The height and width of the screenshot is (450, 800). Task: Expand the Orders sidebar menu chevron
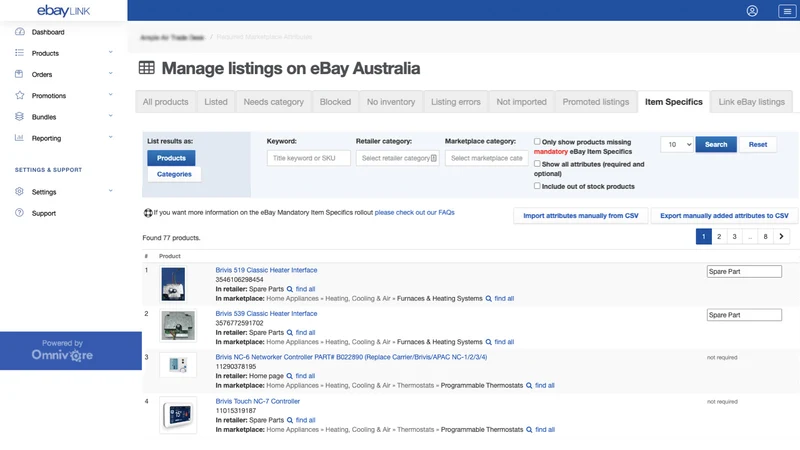[x=110, y=73]
